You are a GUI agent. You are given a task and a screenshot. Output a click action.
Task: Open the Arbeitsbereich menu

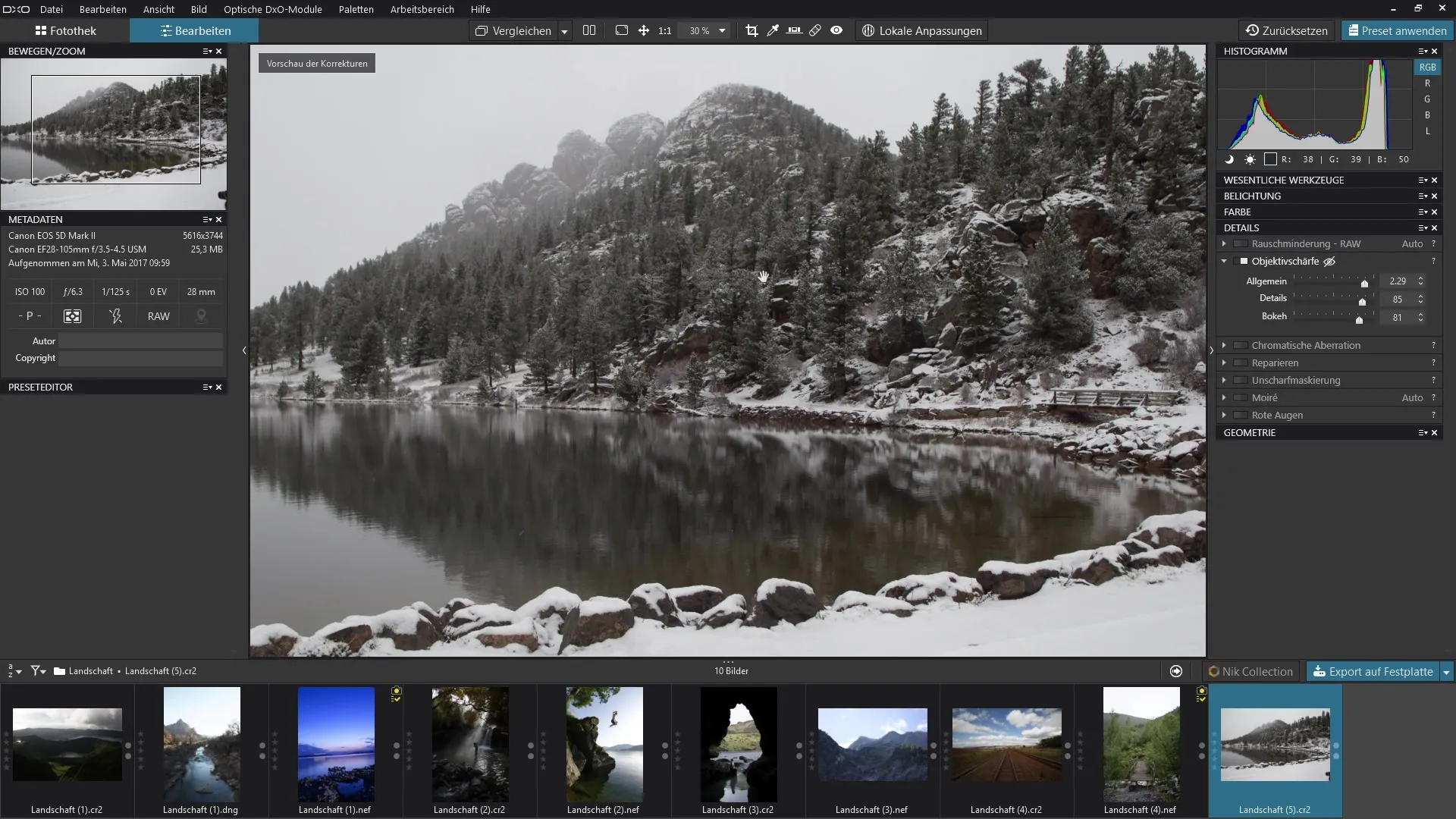[422, 9]
